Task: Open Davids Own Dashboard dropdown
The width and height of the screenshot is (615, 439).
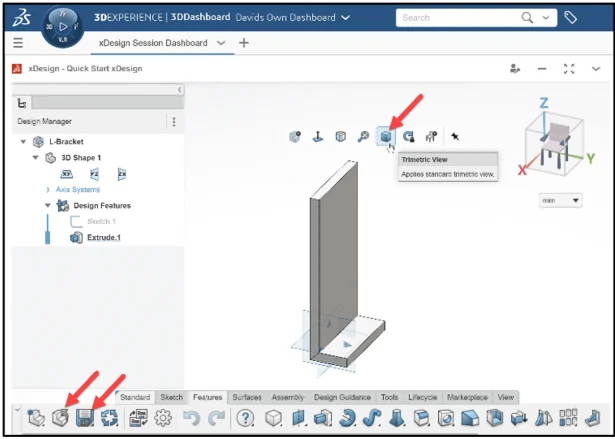Action: tap(345, 17)
